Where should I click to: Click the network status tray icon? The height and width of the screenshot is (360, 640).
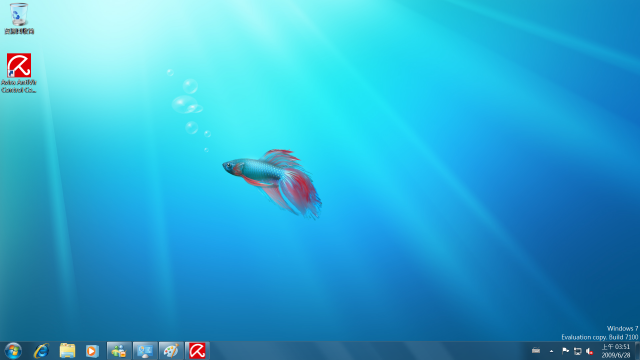[578, 351]
